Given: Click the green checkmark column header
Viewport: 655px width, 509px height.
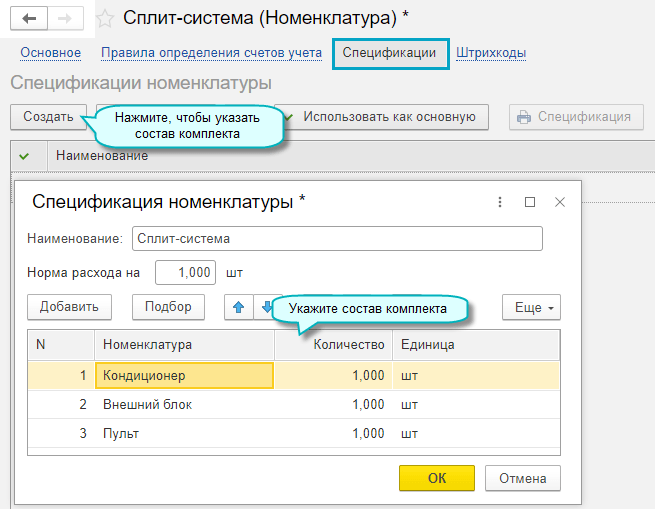Looking at the screenshot, I should pos(25,155).
